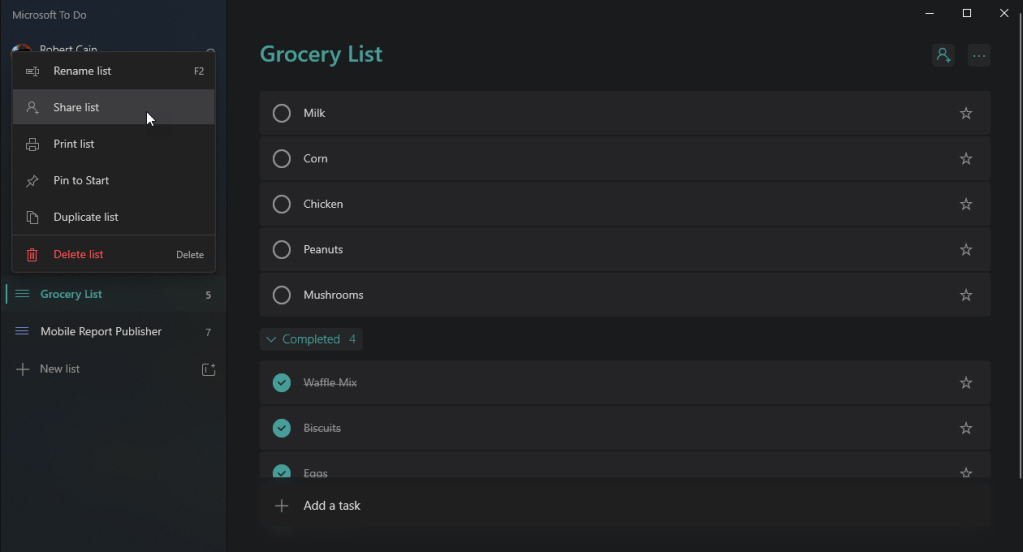Screen dimensions: 1023x552
Task: Choose Pin to Start from context menu
Action: [81, 181]
